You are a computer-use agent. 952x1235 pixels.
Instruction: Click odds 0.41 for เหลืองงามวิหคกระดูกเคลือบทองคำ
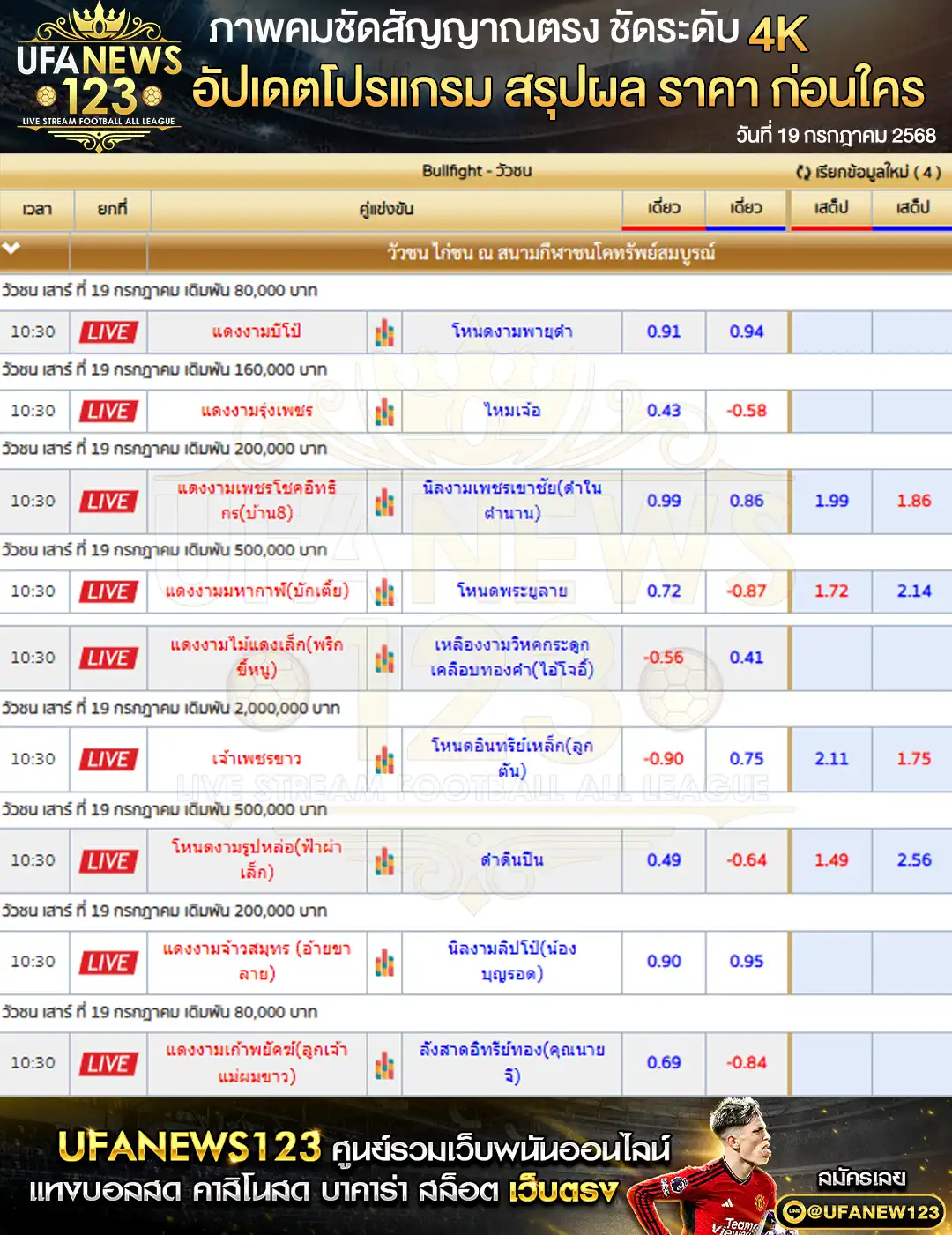coord(746,658)
